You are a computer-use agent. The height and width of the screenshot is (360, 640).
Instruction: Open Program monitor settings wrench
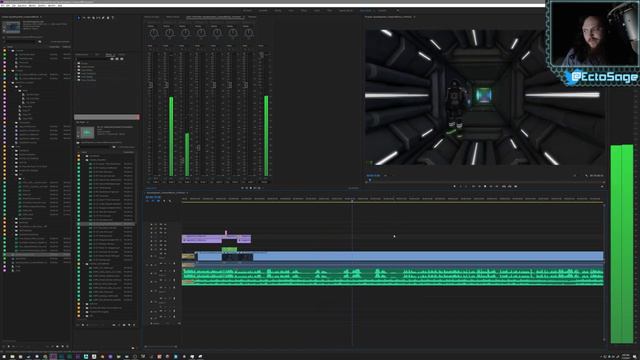click(x=587, y=176)
